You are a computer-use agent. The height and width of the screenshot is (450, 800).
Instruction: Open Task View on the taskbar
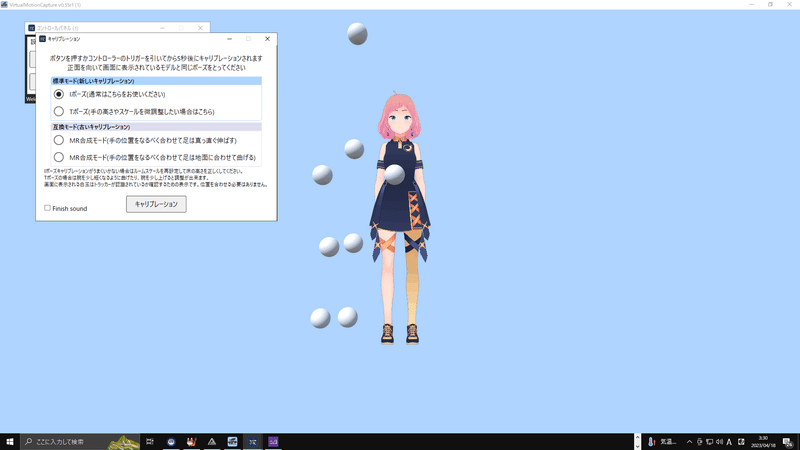(x=150, y=442)
